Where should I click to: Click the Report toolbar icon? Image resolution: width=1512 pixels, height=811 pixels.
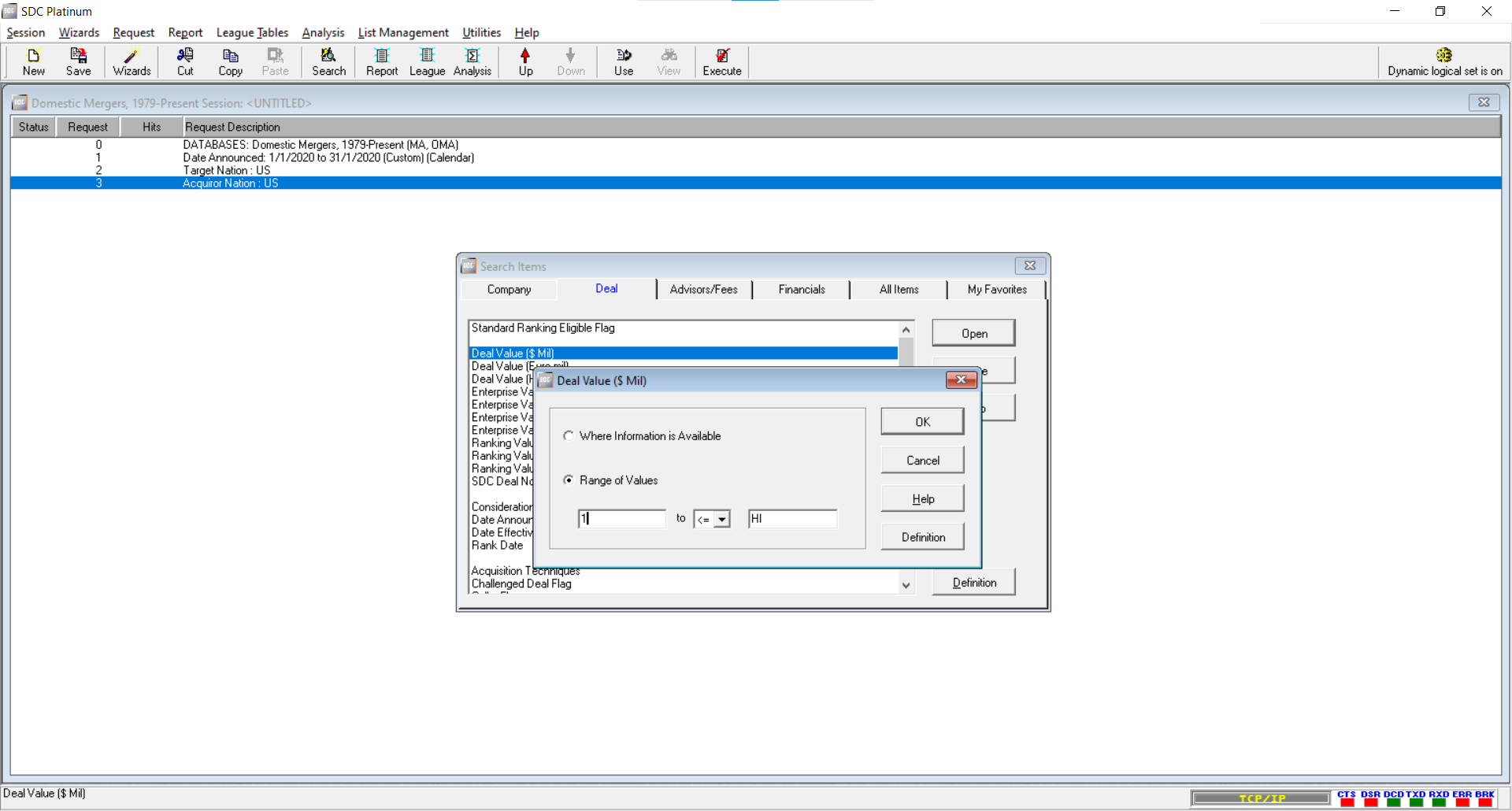(382, 61)
